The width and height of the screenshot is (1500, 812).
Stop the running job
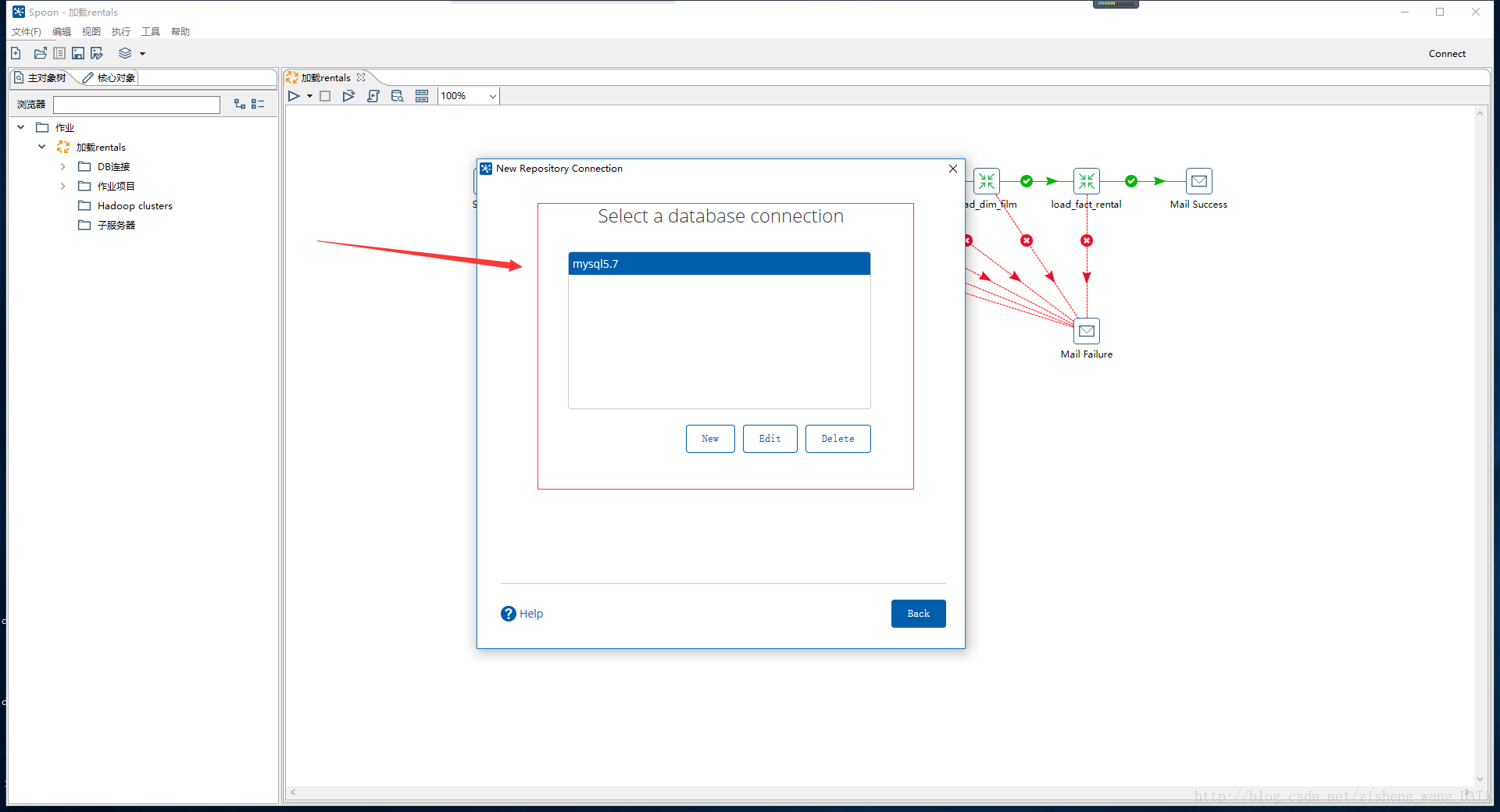(325, 96)
